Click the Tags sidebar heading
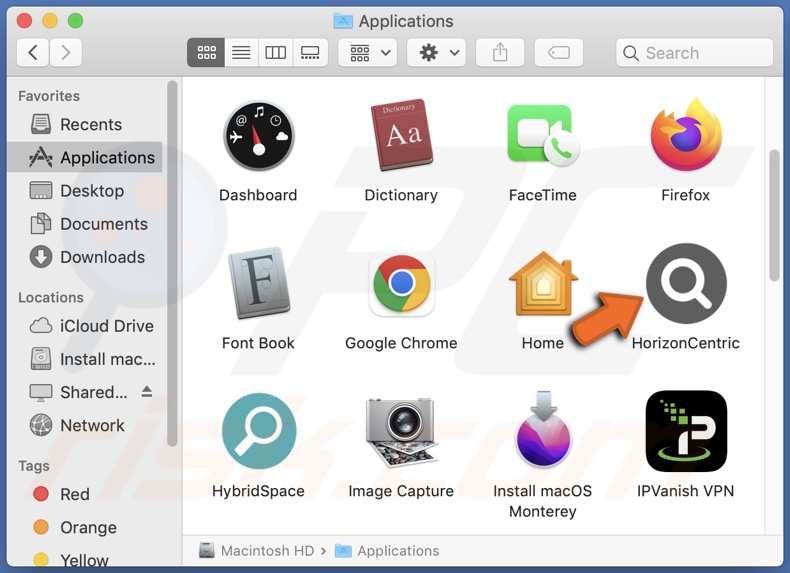Image resolution: width=790 pixels, height=573 pixels. 34,466
